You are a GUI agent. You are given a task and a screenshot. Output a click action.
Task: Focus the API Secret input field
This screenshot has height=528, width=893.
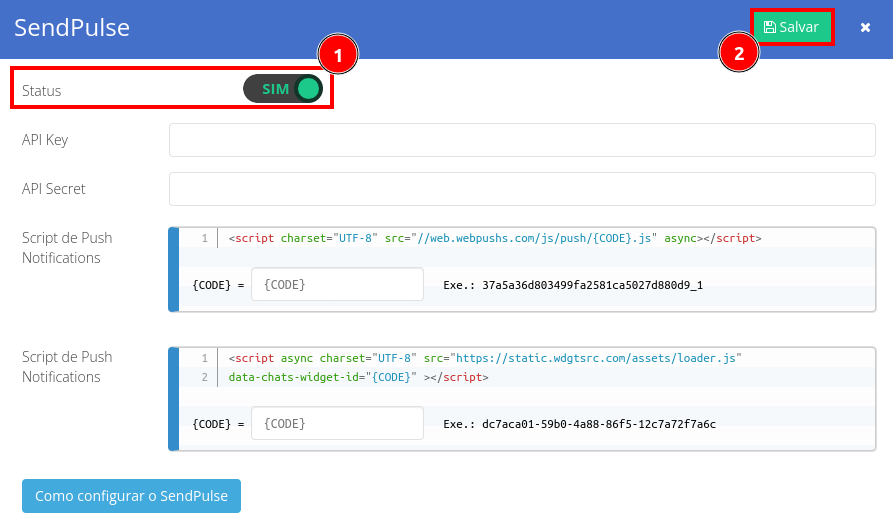click(522, 189)
